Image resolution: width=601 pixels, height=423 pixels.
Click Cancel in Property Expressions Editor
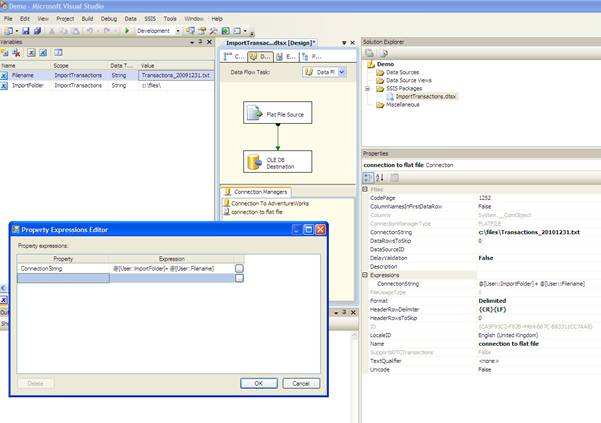point(301,383)
